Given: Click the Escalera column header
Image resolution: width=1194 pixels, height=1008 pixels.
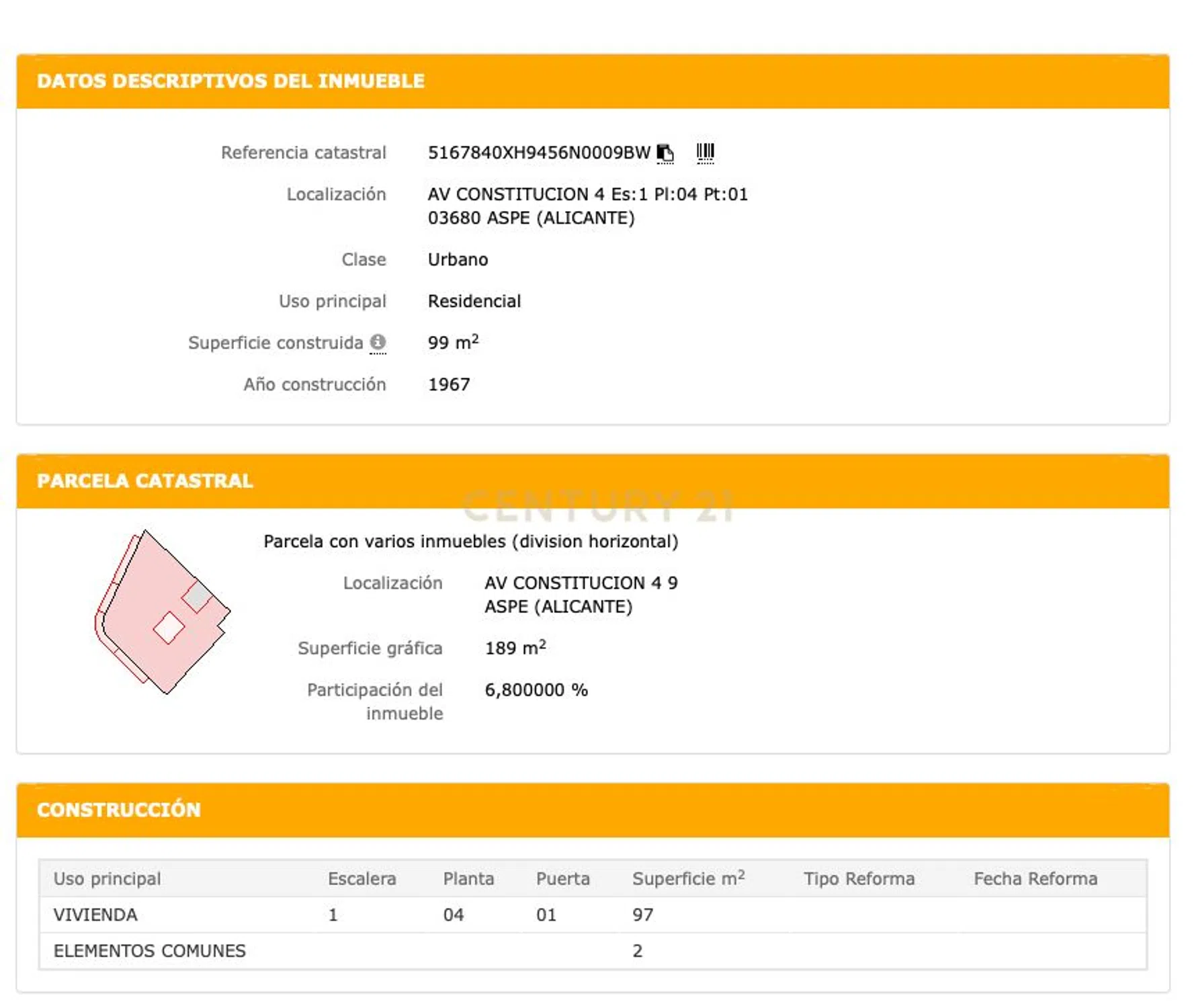Looking at the screenshot, I should pyautogui.click(x=361, y=879).
